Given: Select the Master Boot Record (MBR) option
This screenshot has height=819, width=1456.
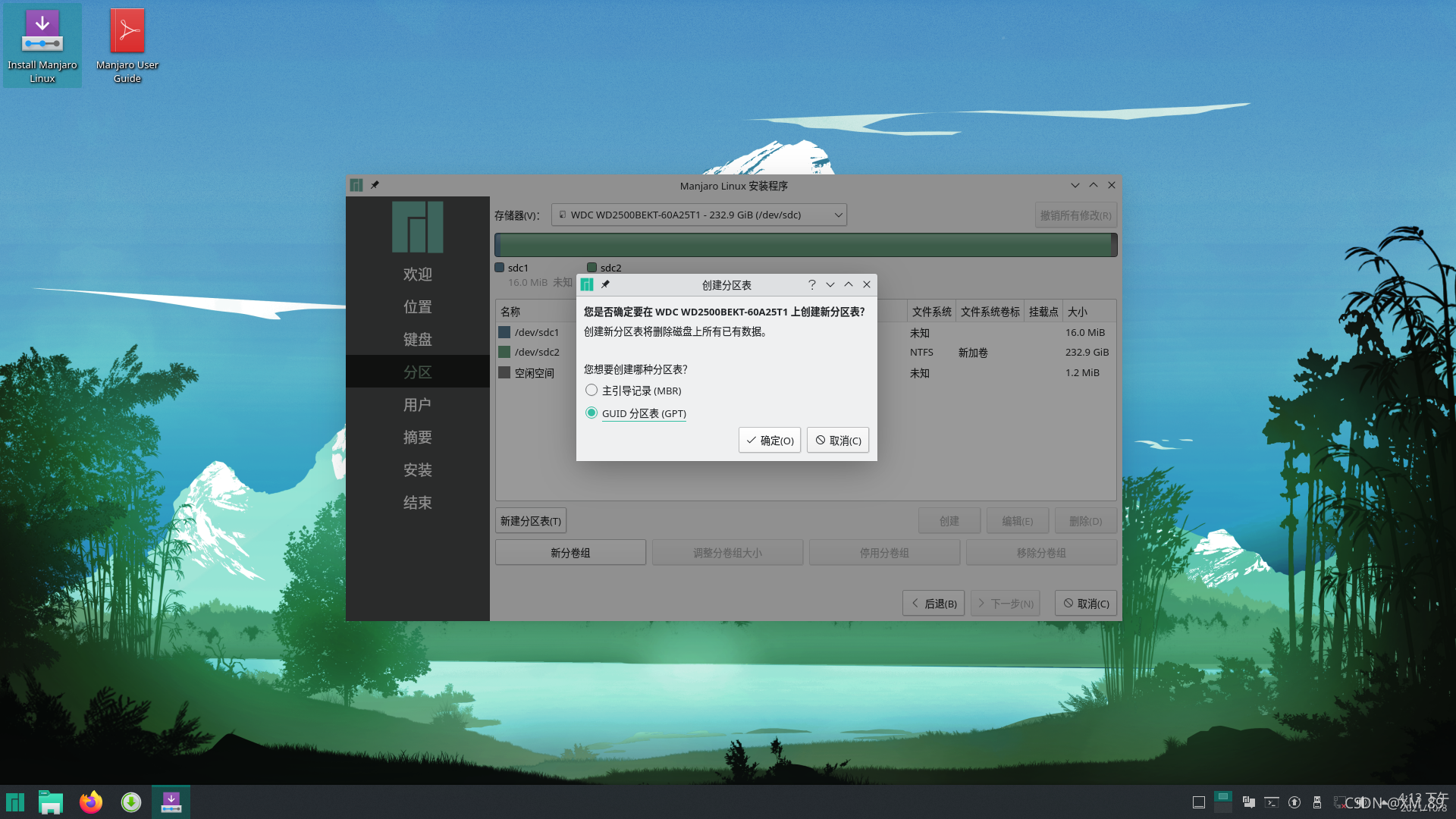Looking at the screenshot, I should pyautogui.click(x=633, y=391).
